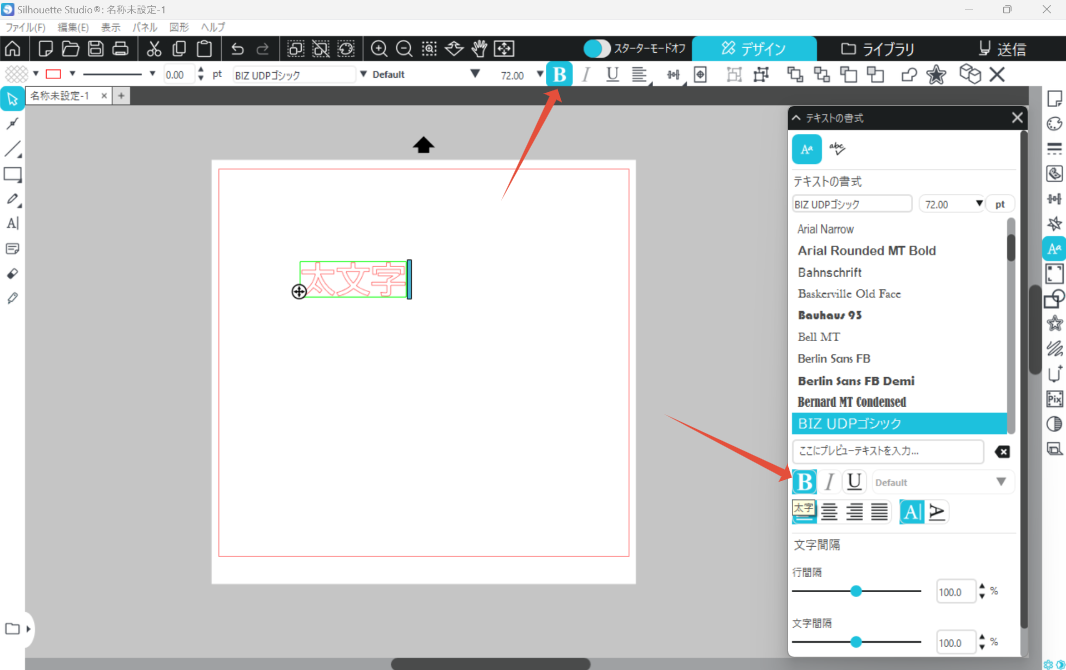Viewport: 1066px width, 670px height.
Task: Click the Home icon in top toolbar
Action: 12,49
